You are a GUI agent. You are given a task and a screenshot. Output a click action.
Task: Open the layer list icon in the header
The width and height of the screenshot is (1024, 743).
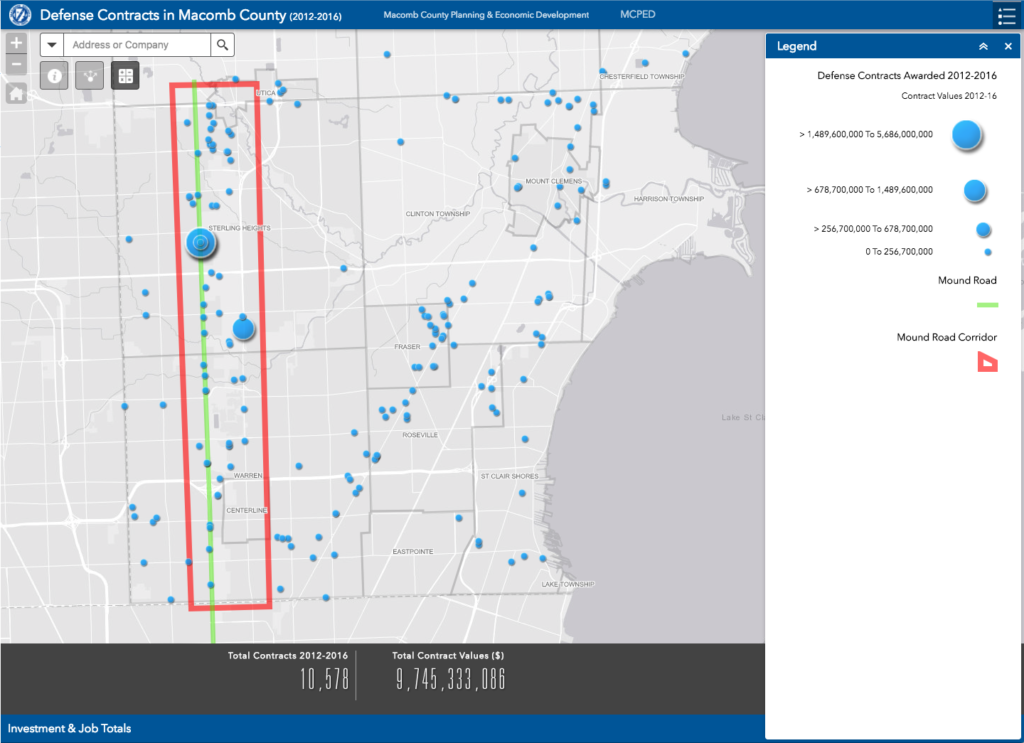pos(1007,15)
